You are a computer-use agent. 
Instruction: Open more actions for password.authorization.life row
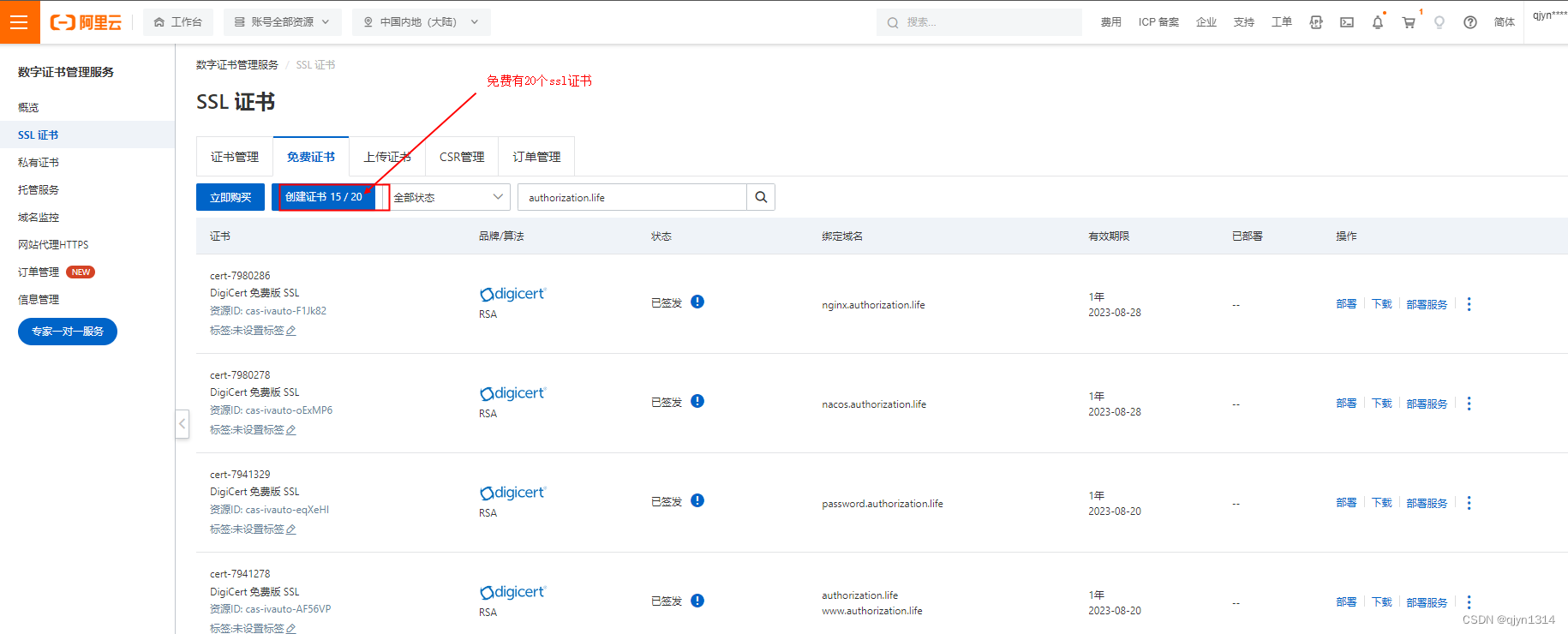tap(1469, 503)
